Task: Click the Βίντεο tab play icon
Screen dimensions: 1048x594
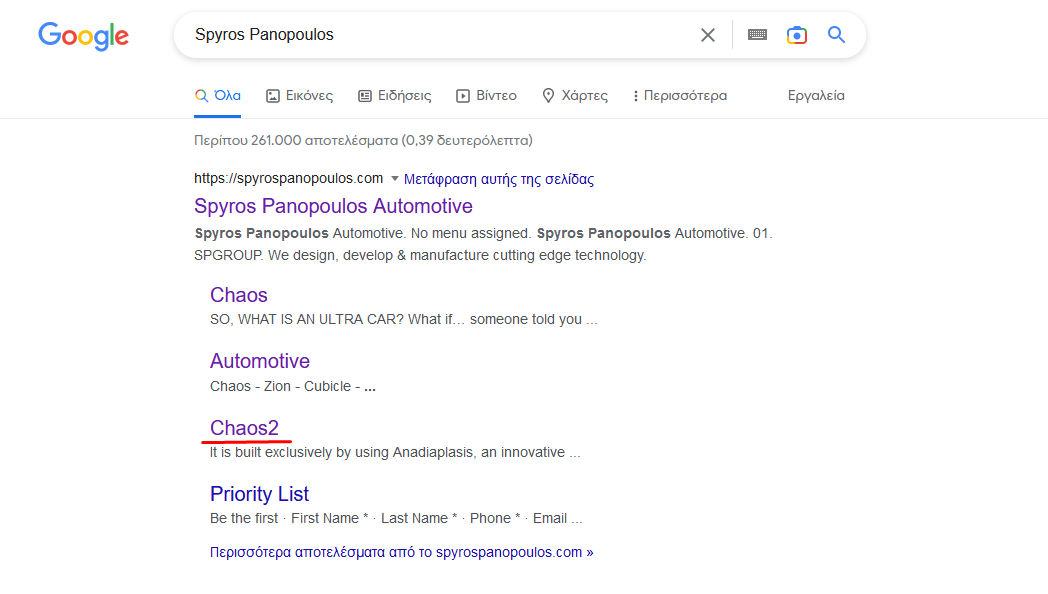Action: [463, 96]
